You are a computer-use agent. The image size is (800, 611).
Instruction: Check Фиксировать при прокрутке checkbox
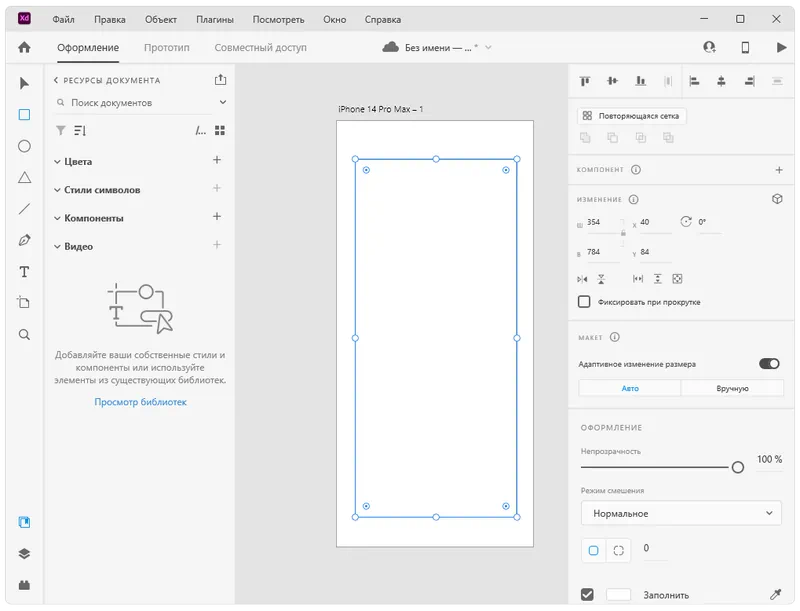coord(584,301)
